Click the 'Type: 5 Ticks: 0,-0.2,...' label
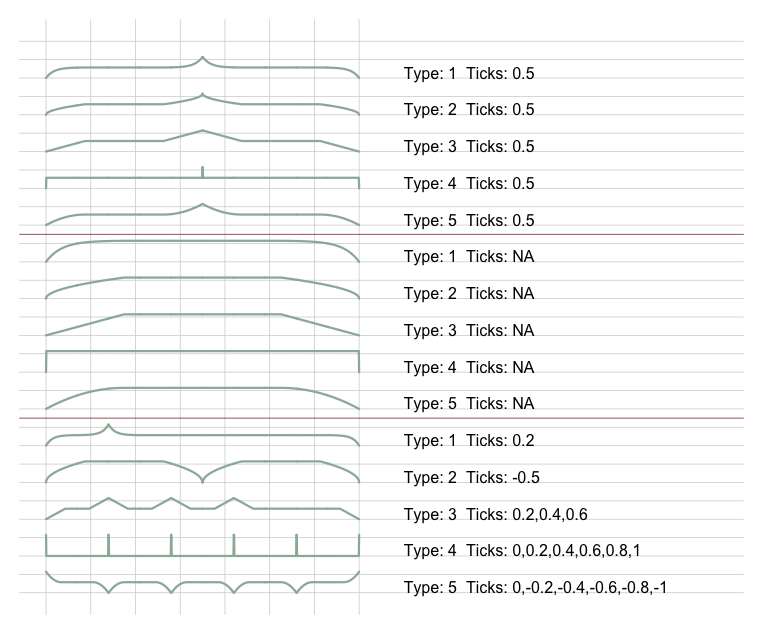The height and width of the screenshot is (634, 763). click(x=535, y=587)
